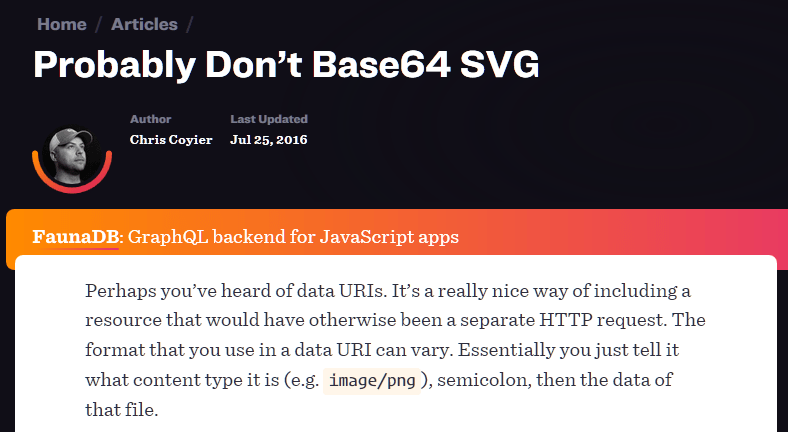
Task: Click the slash separator after Articles
Action: pyautogui.click(x=190, y=24)
